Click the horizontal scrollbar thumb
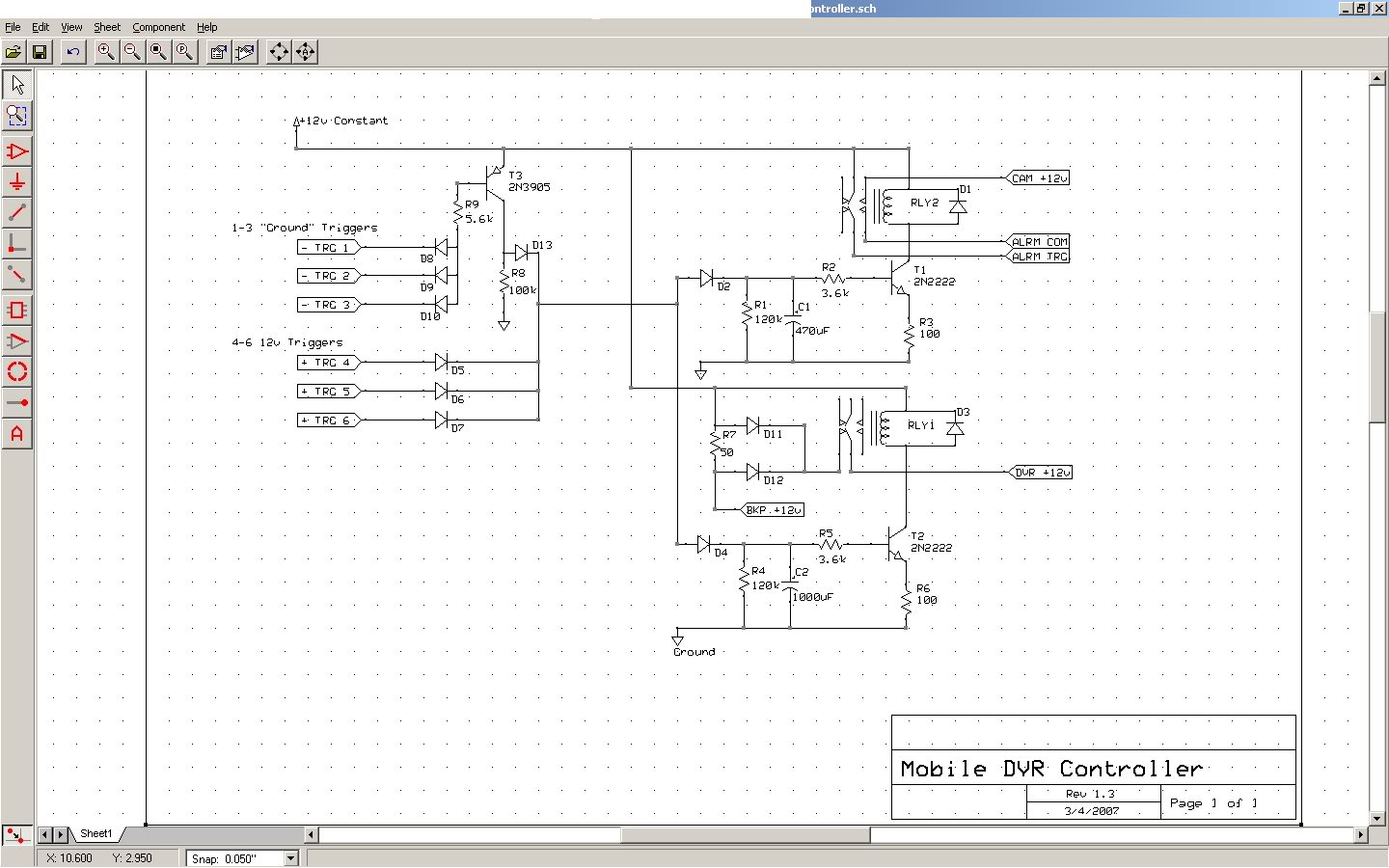1389x868 pixels. [746, 835]
